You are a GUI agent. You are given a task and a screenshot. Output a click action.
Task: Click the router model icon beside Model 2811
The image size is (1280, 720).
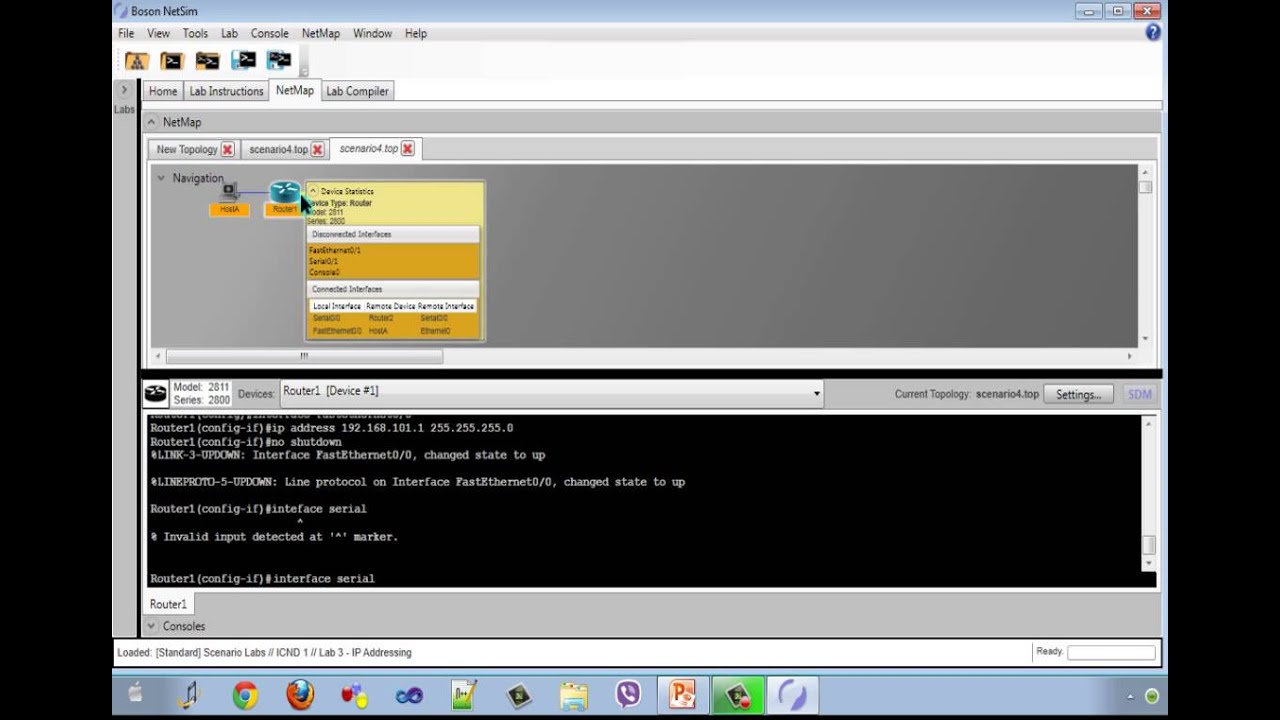point(155,393)
